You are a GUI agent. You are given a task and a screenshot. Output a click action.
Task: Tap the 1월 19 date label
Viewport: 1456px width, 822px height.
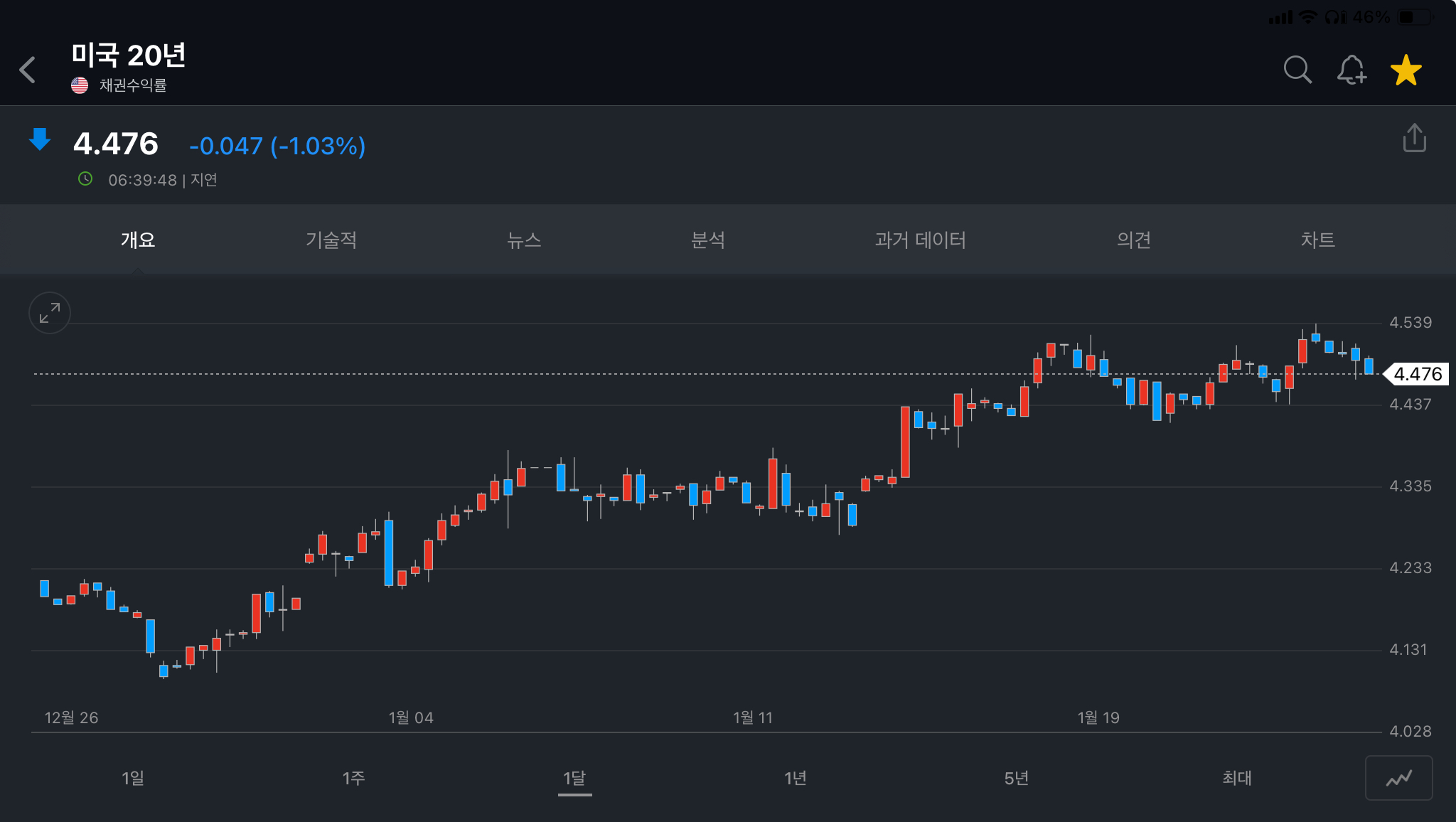(x=1098, y=717)
